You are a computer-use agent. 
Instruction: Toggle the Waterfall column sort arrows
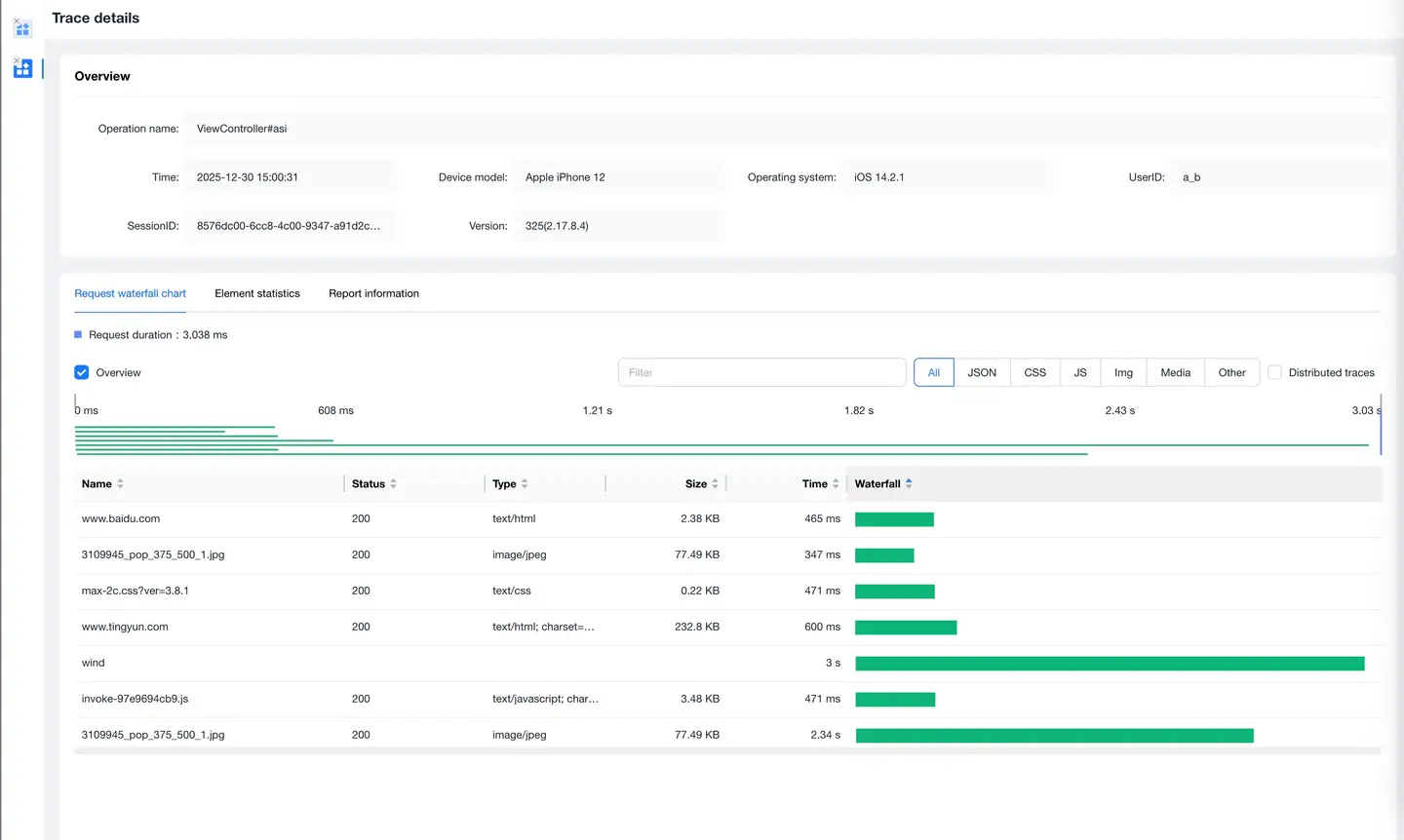point(909,483)
